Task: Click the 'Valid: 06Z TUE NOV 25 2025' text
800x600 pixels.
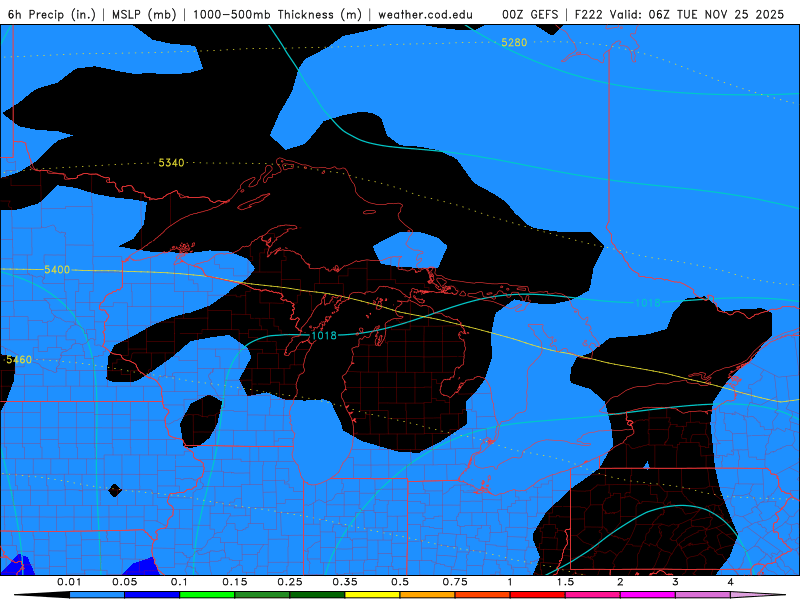Action: 696,14
